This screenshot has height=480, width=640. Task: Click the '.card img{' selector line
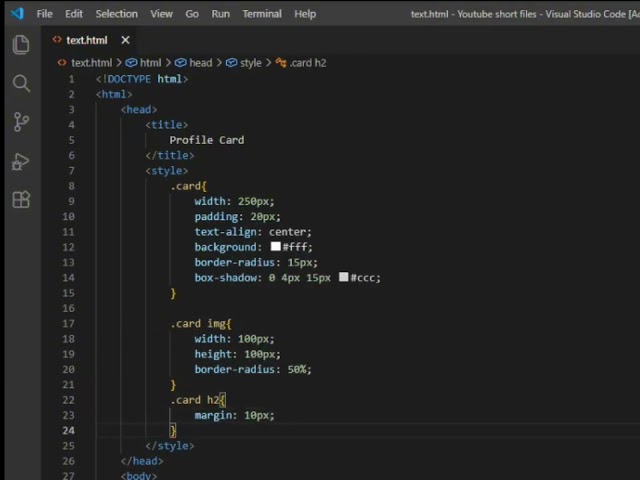(x=201, y=324)
